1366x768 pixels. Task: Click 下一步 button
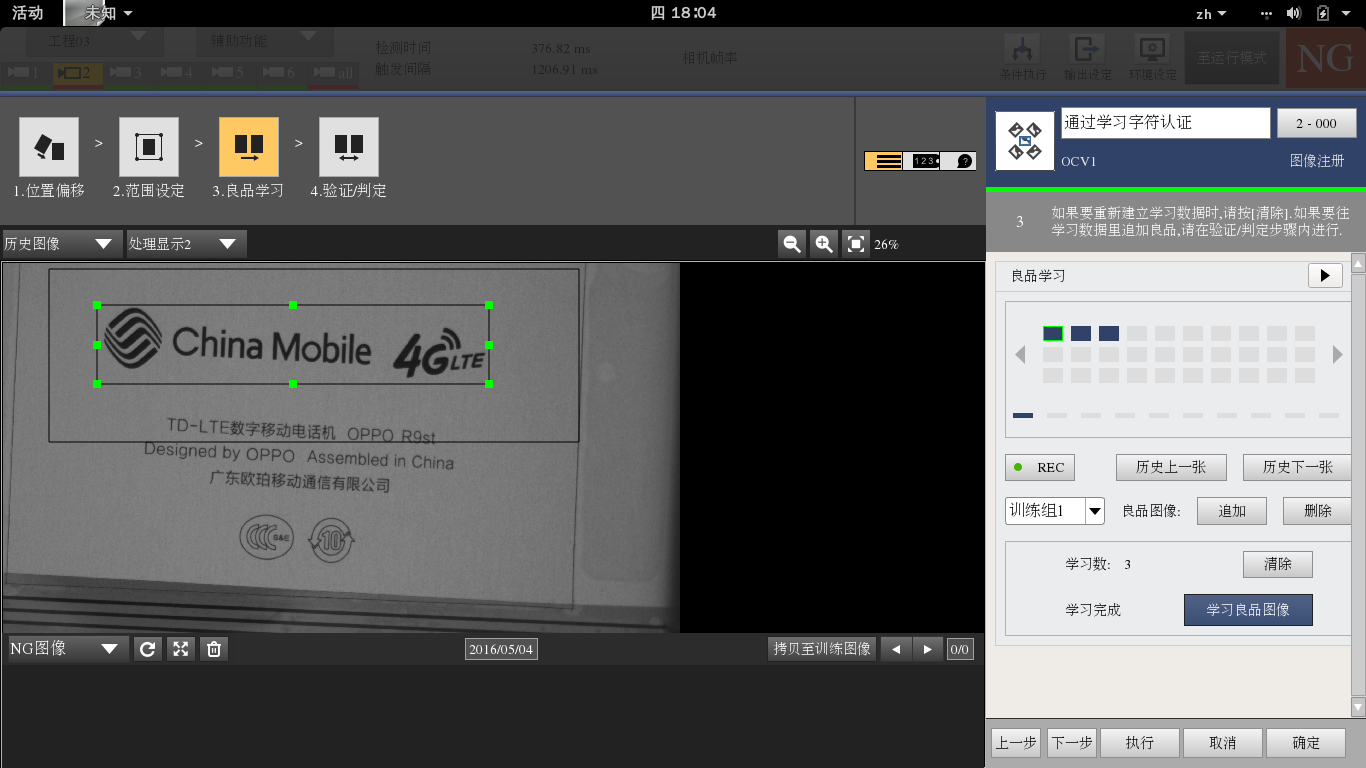1072,743
